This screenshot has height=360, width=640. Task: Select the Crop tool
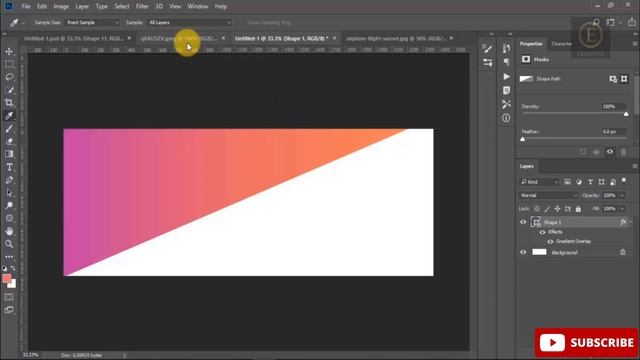click(x=9, y=103)
